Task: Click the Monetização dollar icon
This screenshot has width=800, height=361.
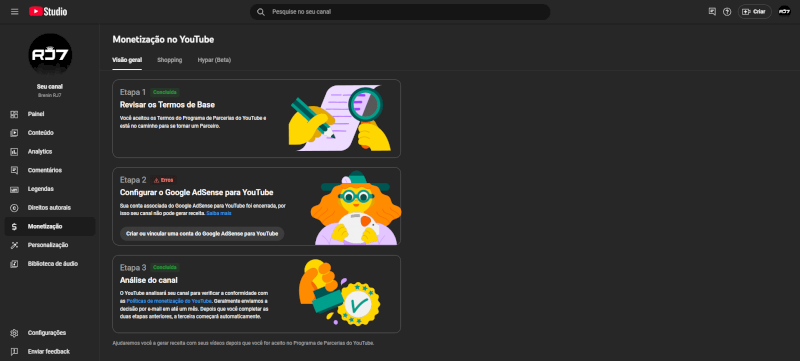Action: (14, 226)
